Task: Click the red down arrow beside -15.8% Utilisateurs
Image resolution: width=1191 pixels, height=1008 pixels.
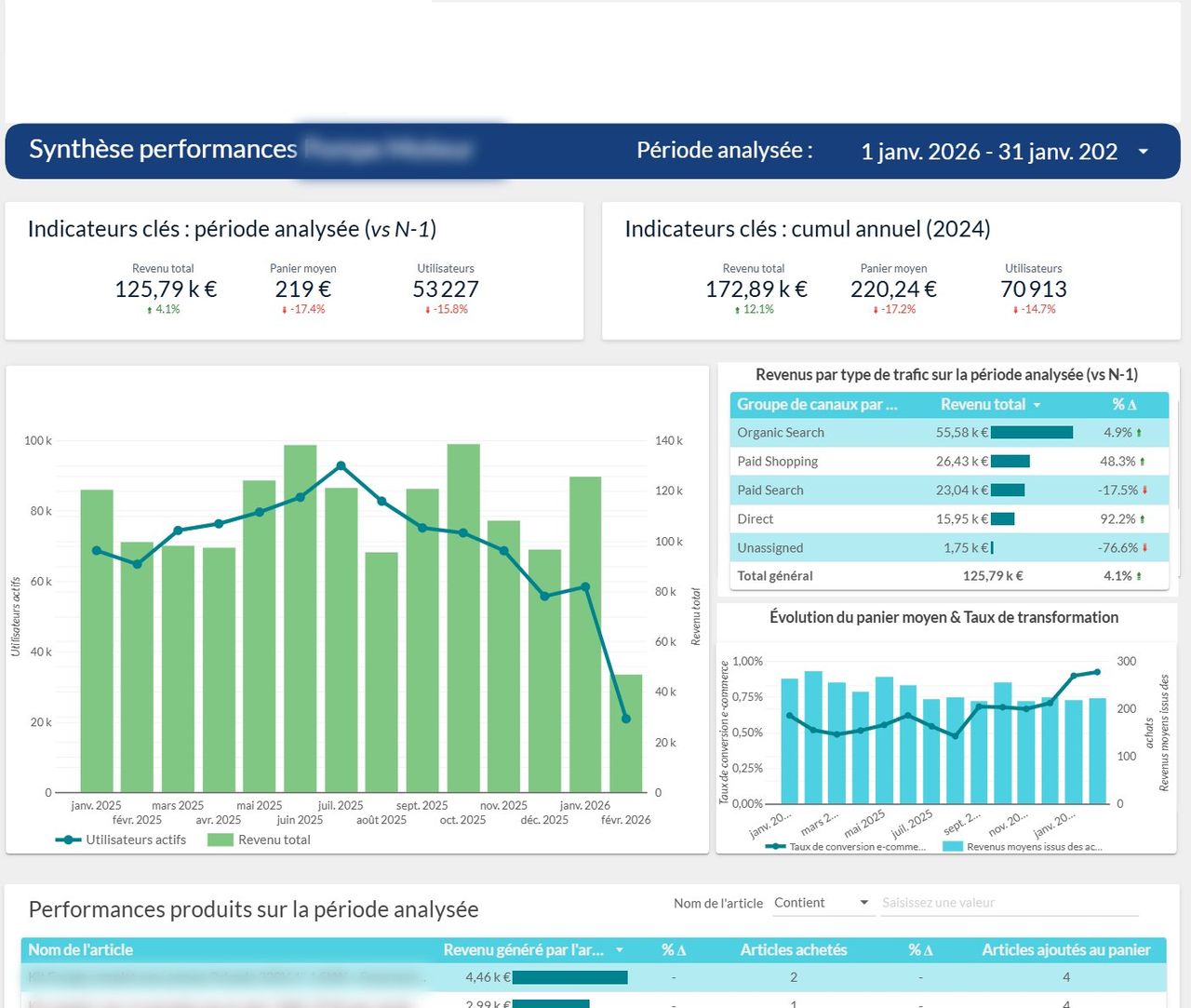Action: (429, 309)
